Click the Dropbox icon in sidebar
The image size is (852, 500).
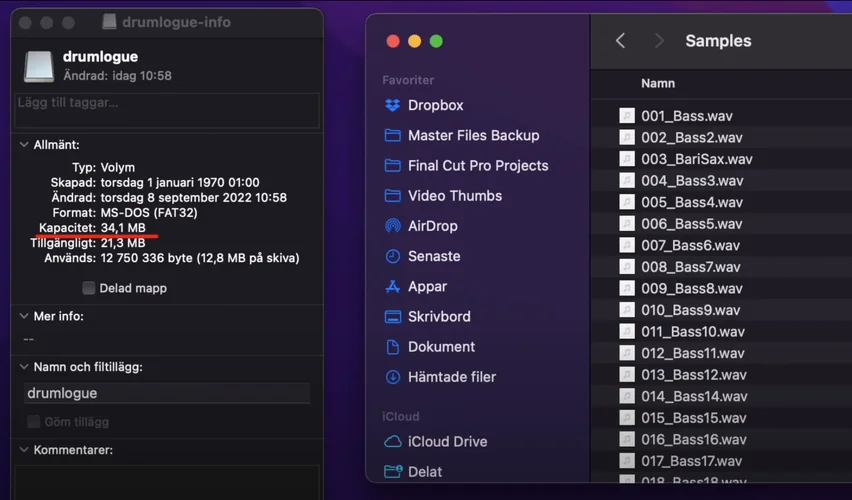pos(392,105)
